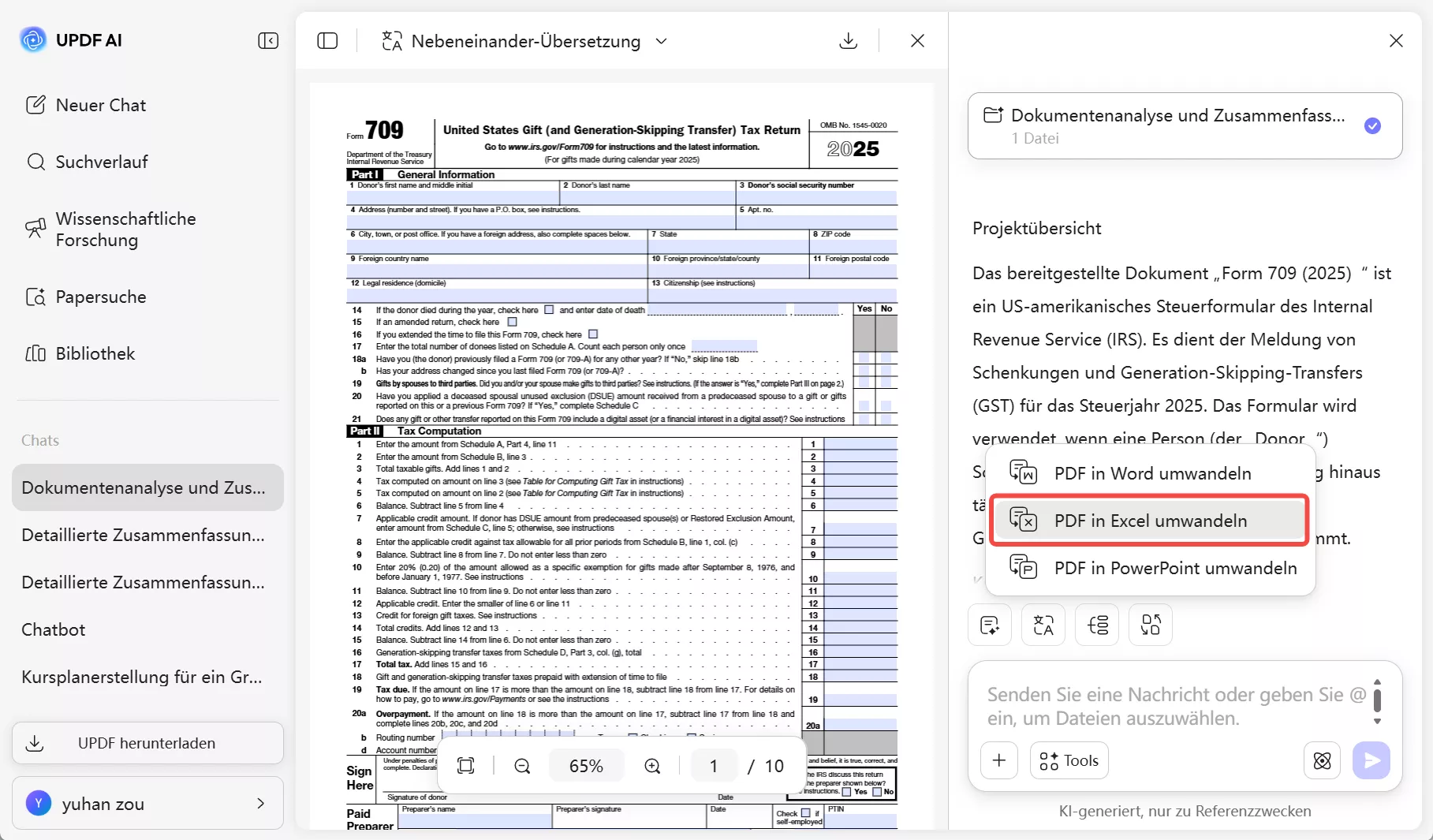
Task: Open the Nebeneinander-Übersetzung mode dropdown
Action: pos(662,41)
